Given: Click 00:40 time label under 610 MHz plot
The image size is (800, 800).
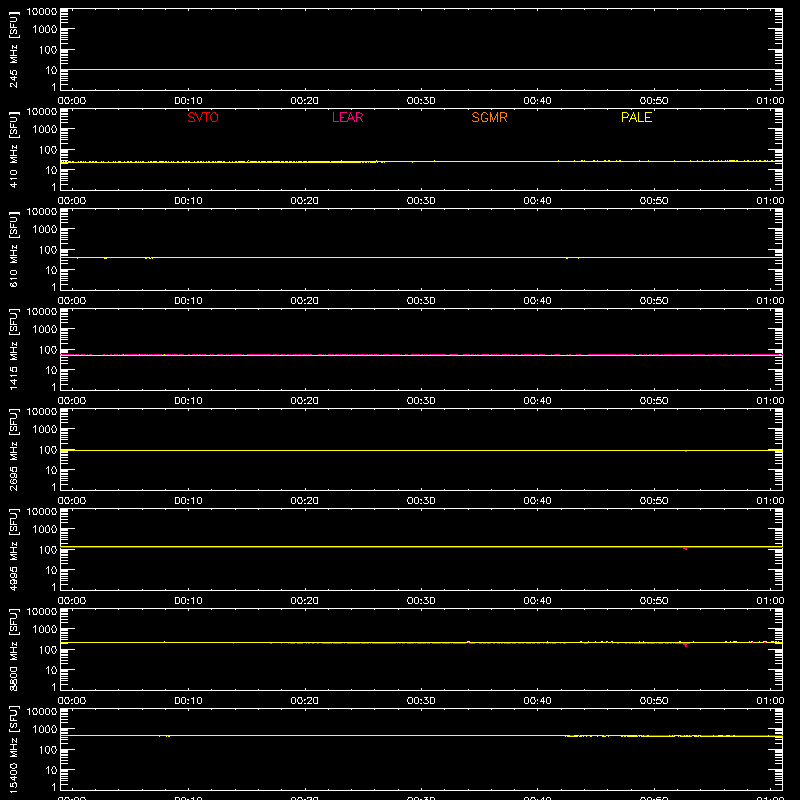Looking at the screenshot, I should pos(537,301).
